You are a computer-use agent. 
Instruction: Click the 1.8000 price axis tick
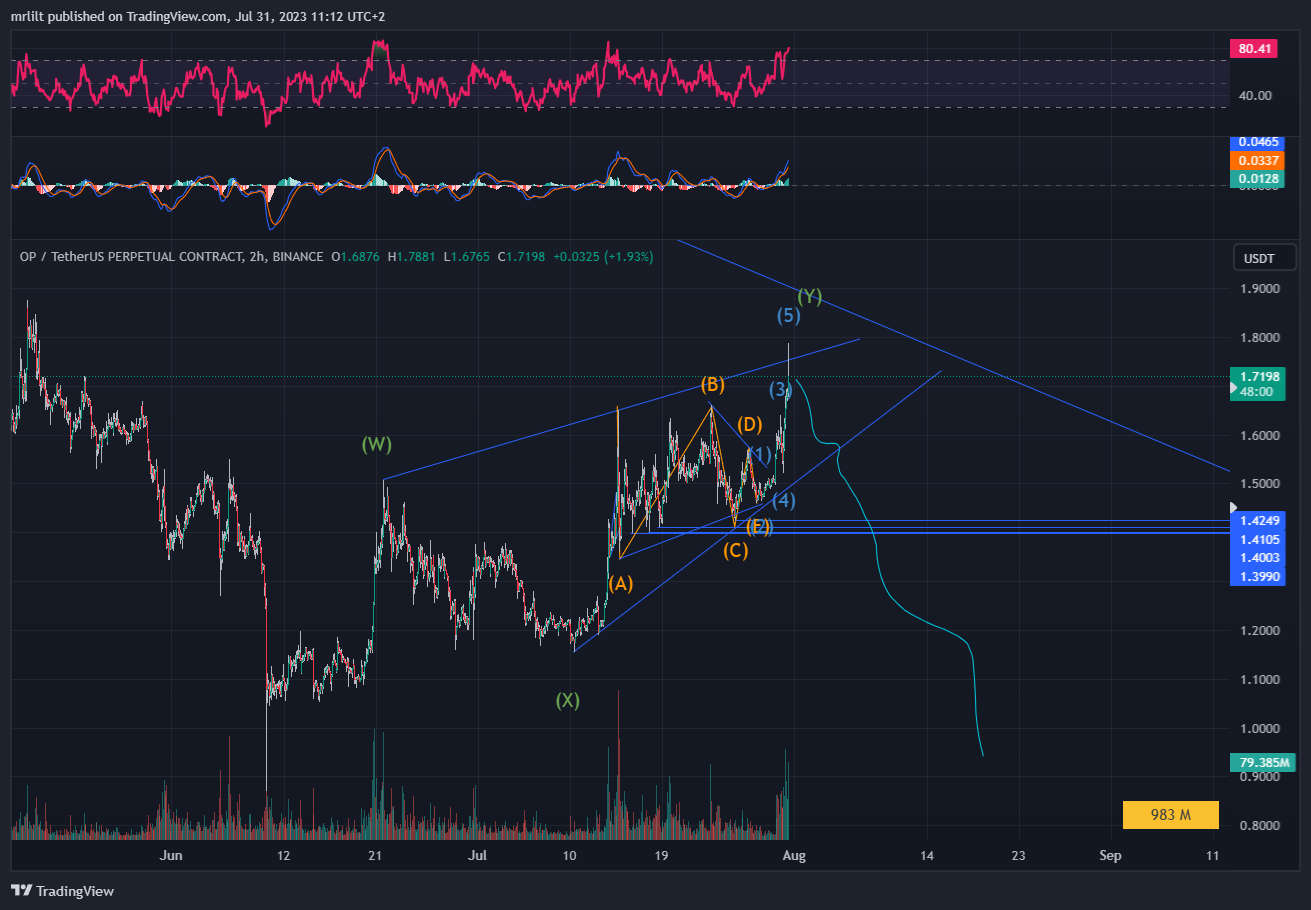pyautogui.click(x=1258, y=338)
